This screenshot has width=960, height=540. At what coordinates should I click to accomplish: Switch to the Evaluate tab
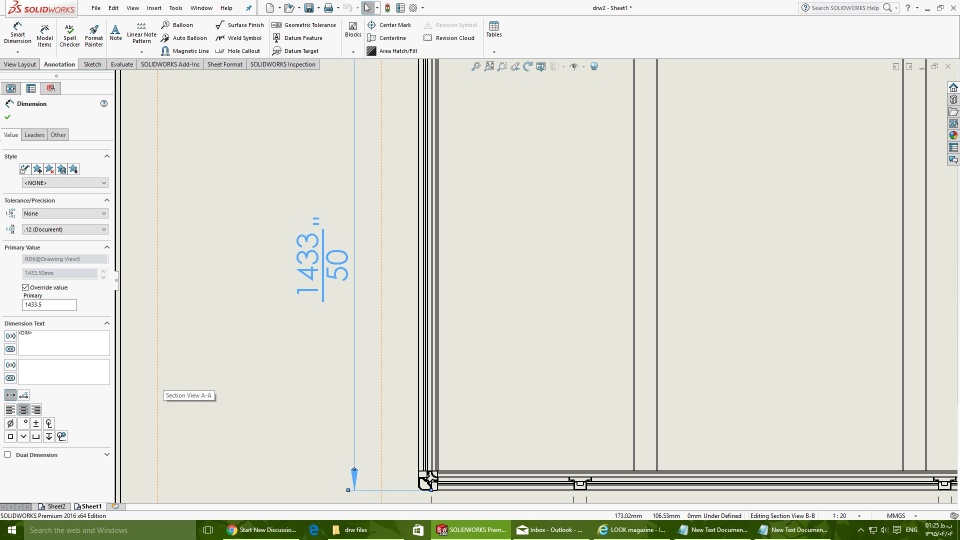click(x=121, y=64)
